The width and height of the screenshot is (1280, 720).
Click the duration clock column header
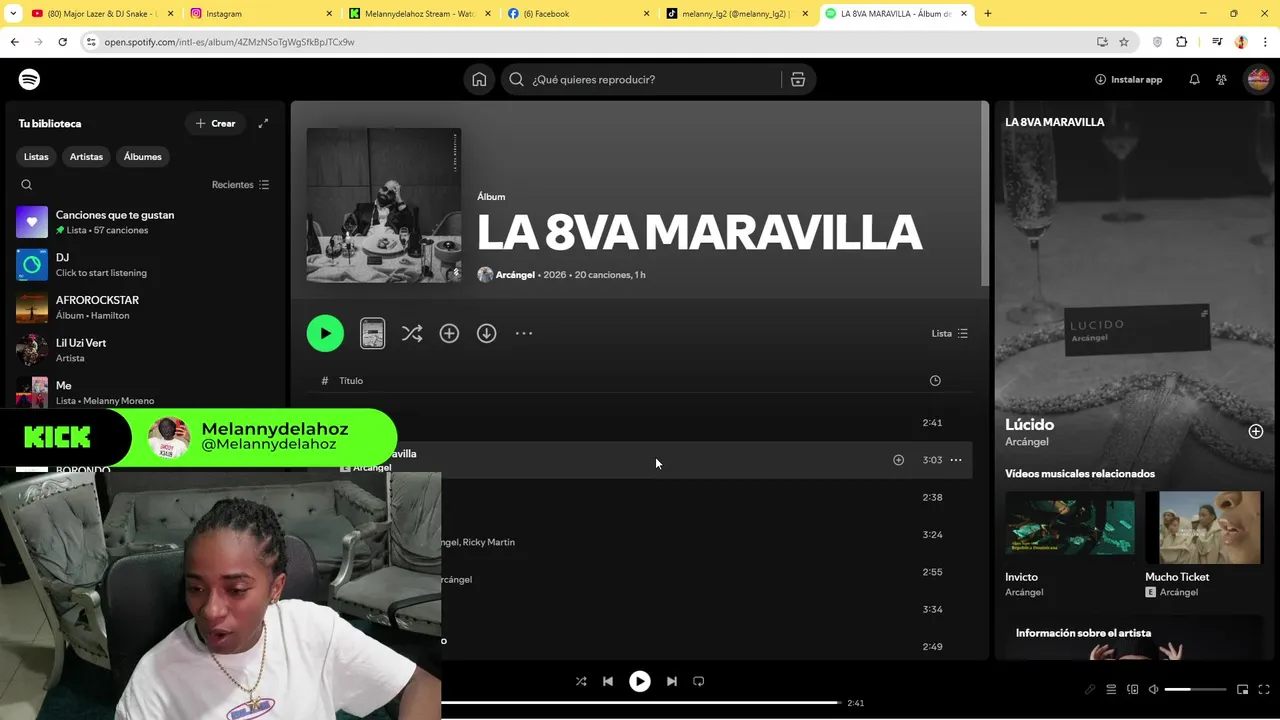[x=935, y=381]
